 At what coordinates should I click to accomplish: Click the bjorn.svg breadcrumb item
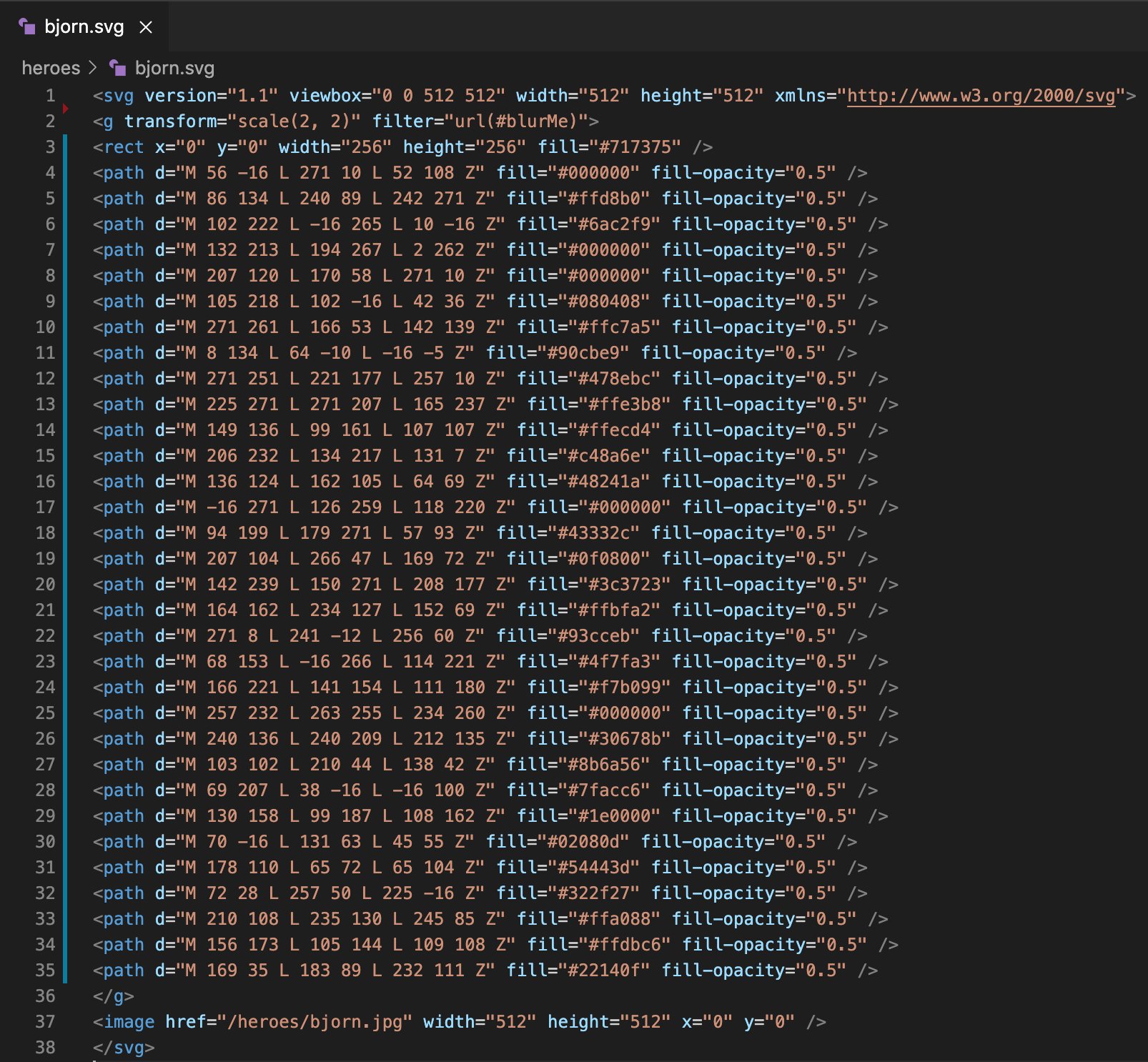point(174,68)
